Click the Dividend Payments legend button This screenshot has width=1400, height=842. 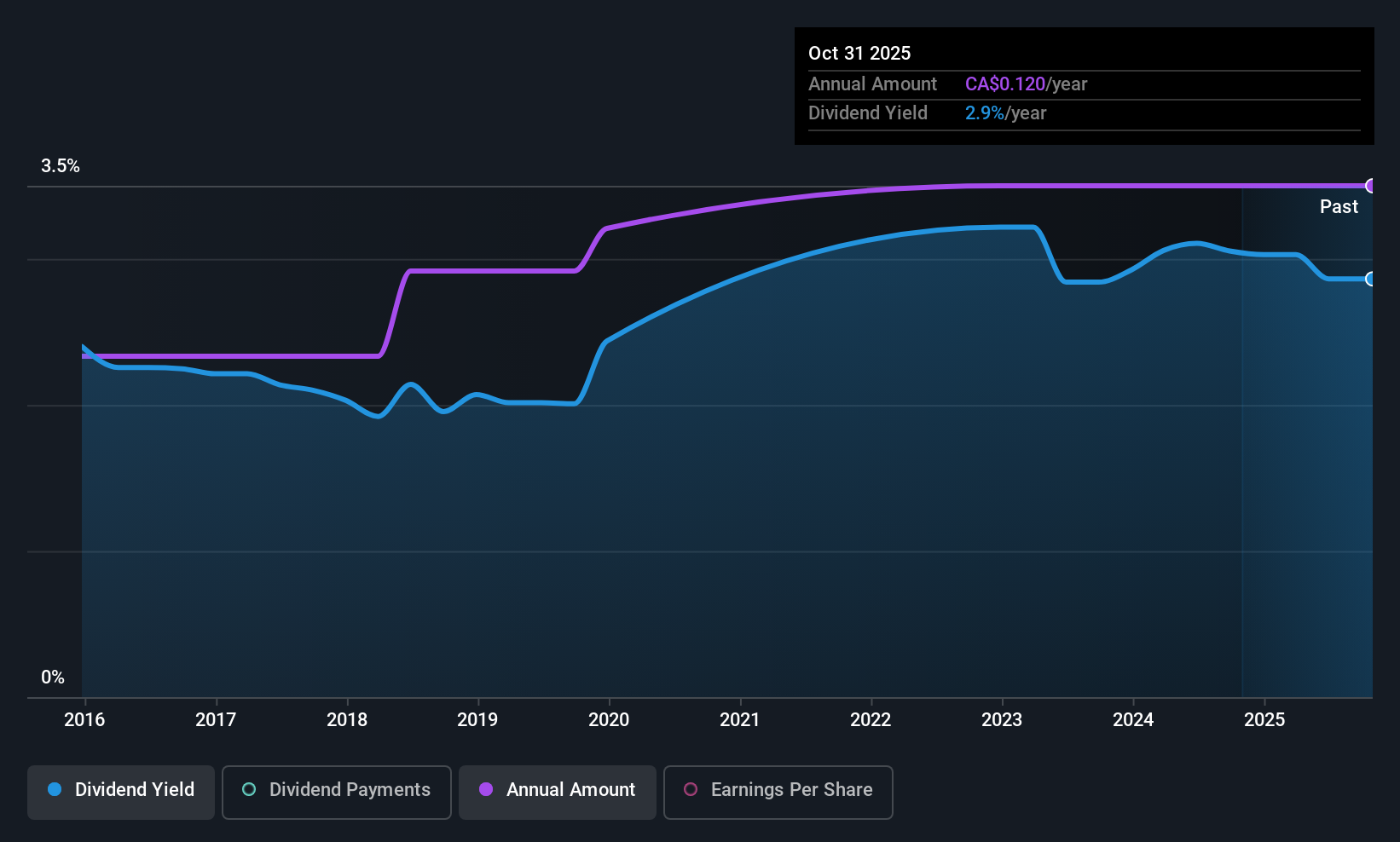[336, 792]
